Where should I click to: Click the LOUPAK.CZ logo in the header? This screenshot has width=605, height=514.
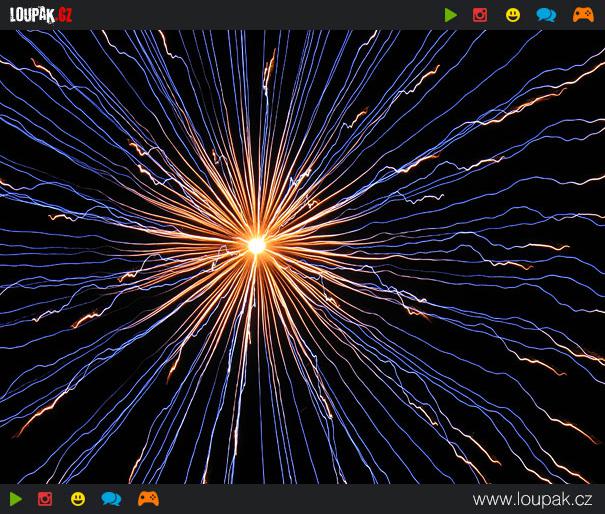pos(41,15)
